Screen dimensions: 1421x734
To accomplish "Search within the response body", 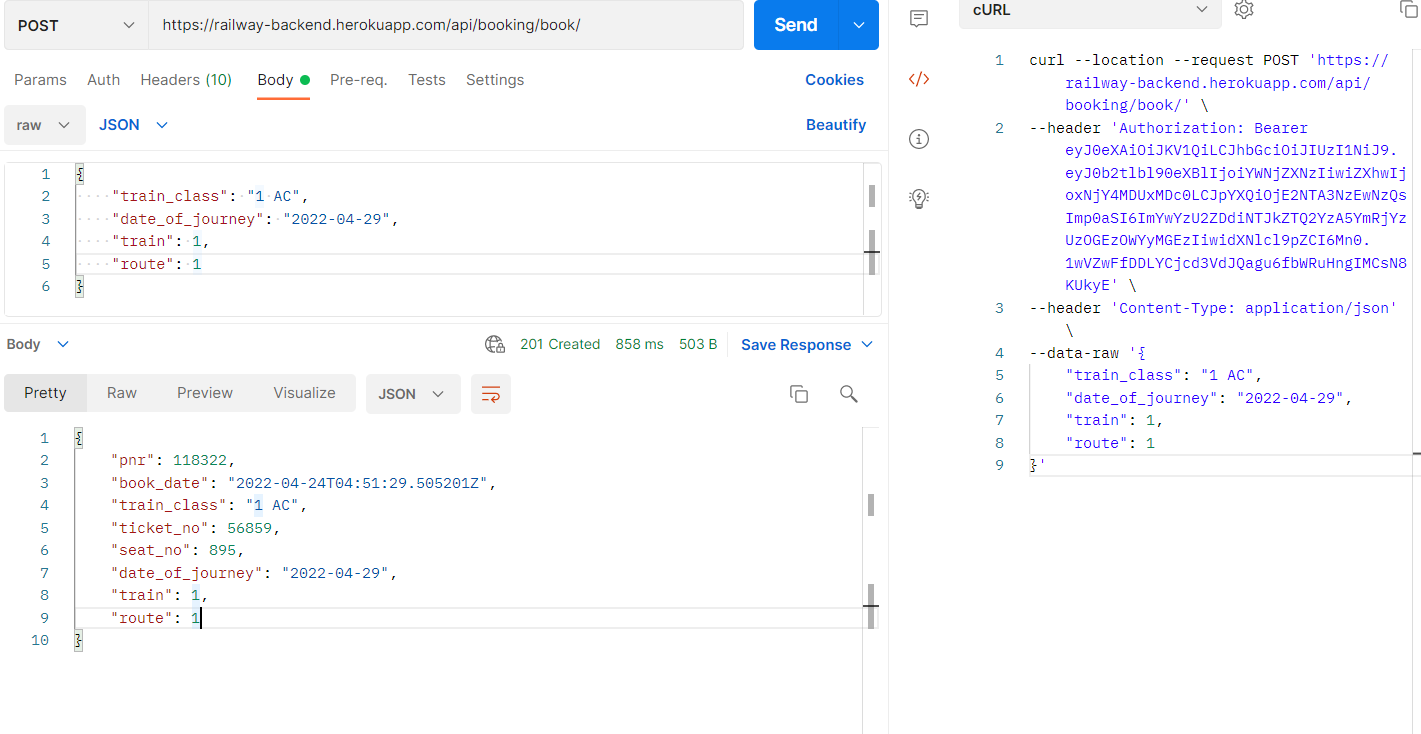I will coord(849,394).
